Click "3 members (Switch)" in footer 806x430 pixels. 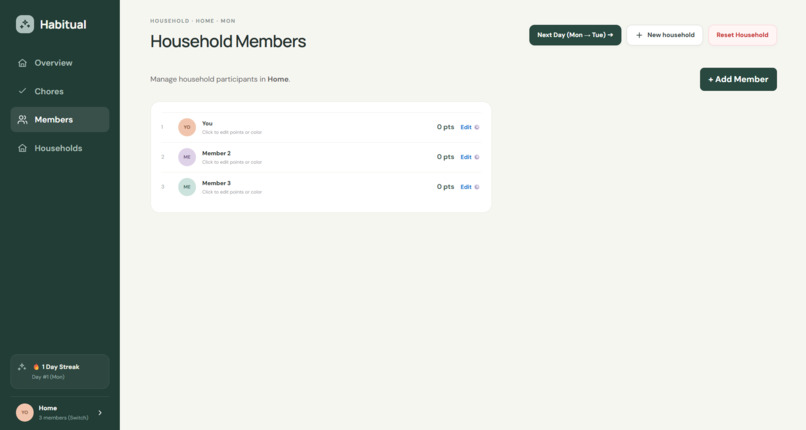point(63,418)
